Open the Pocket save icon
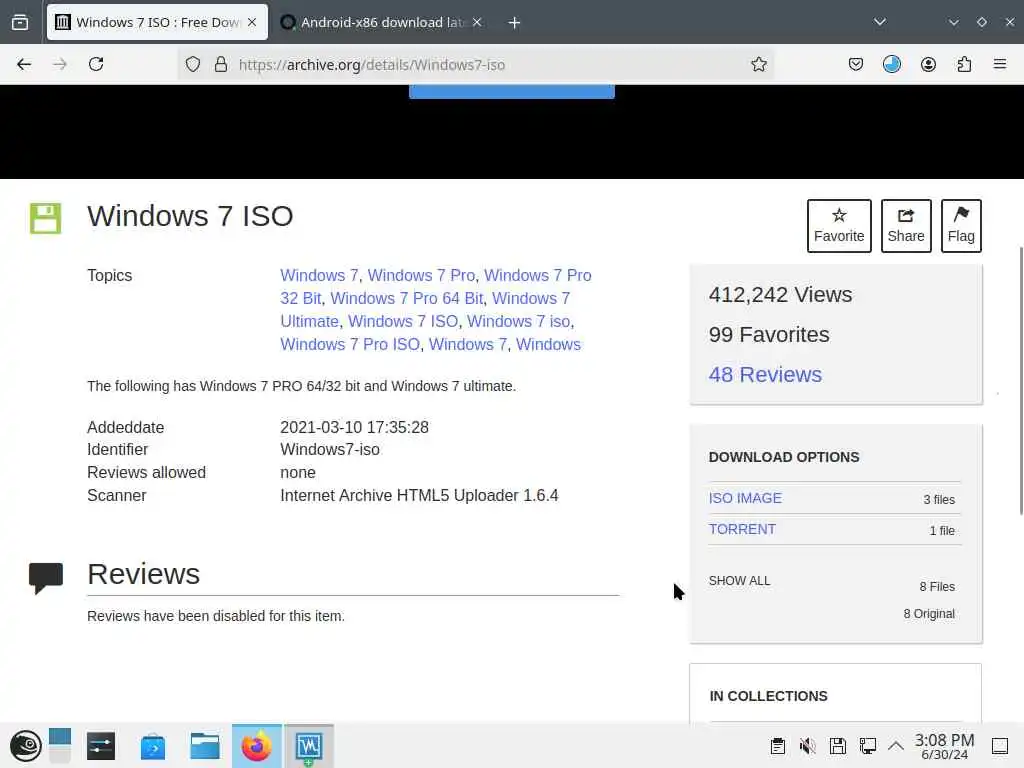The height and width of the screenshot is (768, 1024). pyautogui.click(x=856, y=64)
